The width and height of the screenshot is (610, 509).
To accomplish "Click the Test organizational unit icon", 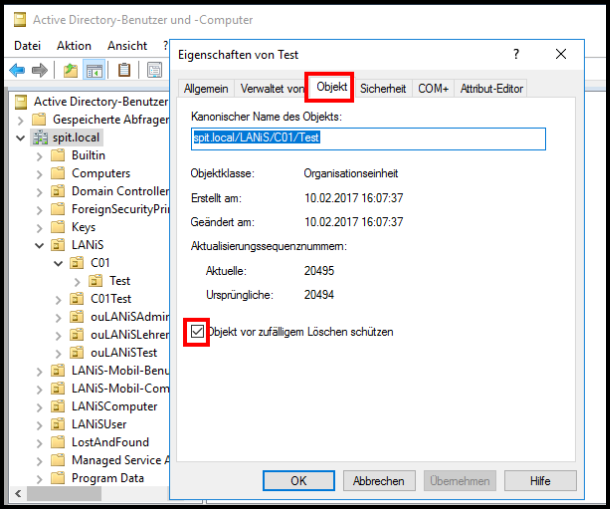I will point(96,281).
